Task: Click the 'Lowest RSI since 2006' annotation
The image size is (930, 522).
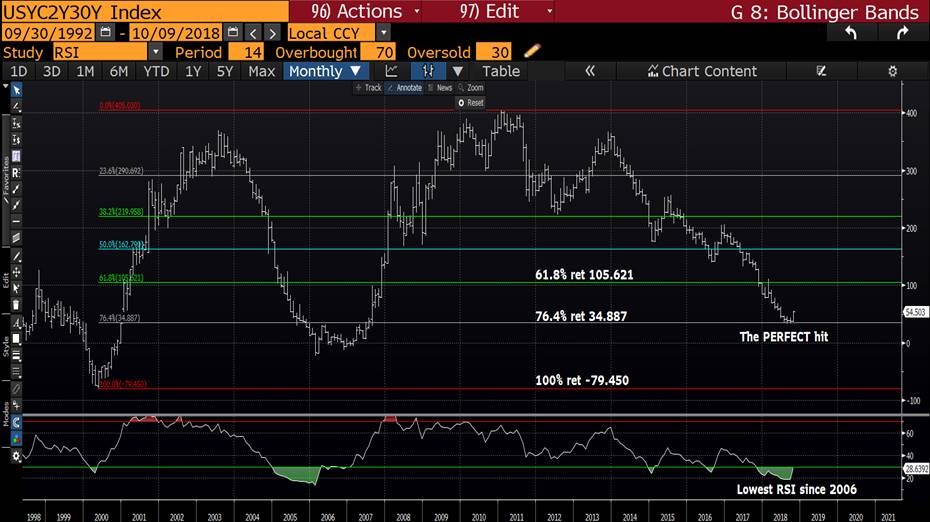Action: point(797,489)
